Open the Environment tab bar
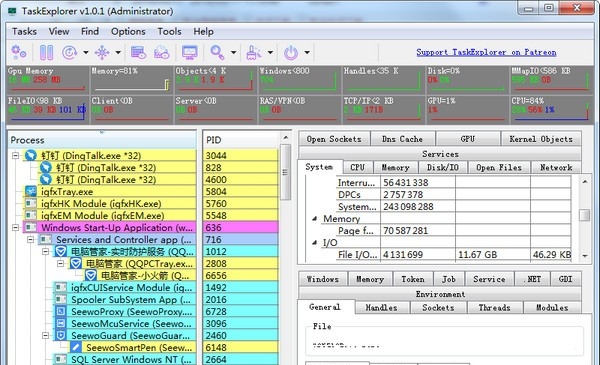The image size is (600, 365). pos(440,294)
